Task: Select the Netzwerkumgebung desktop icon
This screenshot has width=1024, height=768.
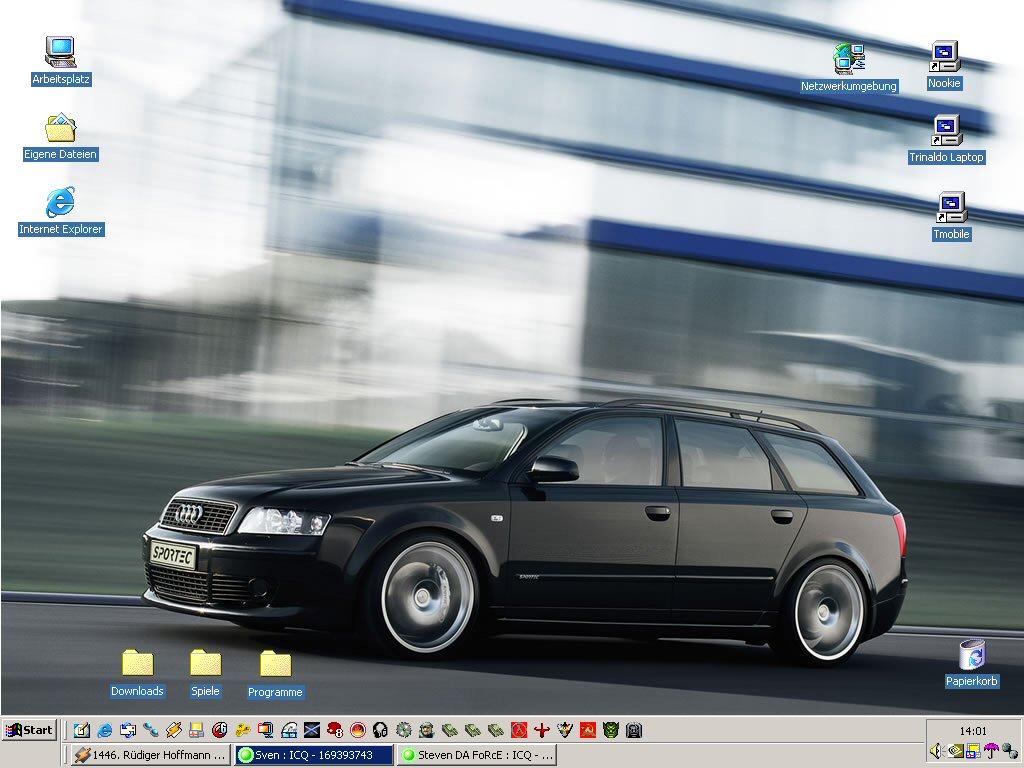Action: tap(849, 59)
